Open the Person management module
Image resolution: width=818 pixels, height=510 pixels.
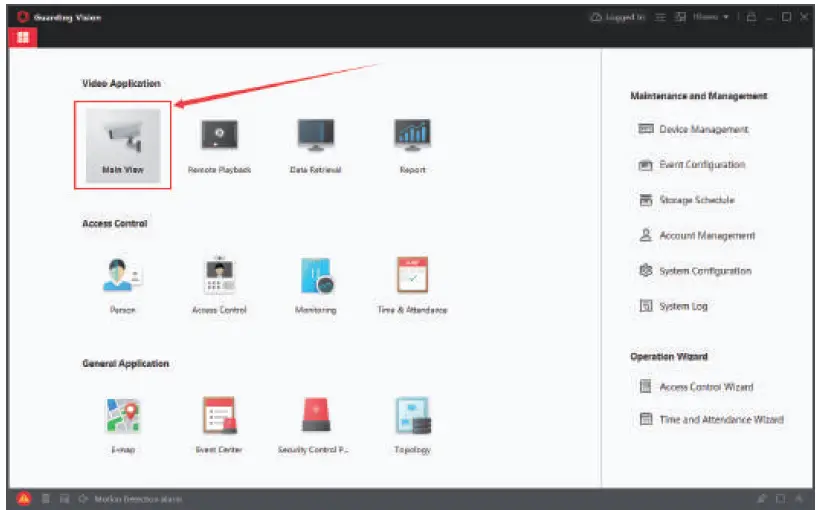123,285
